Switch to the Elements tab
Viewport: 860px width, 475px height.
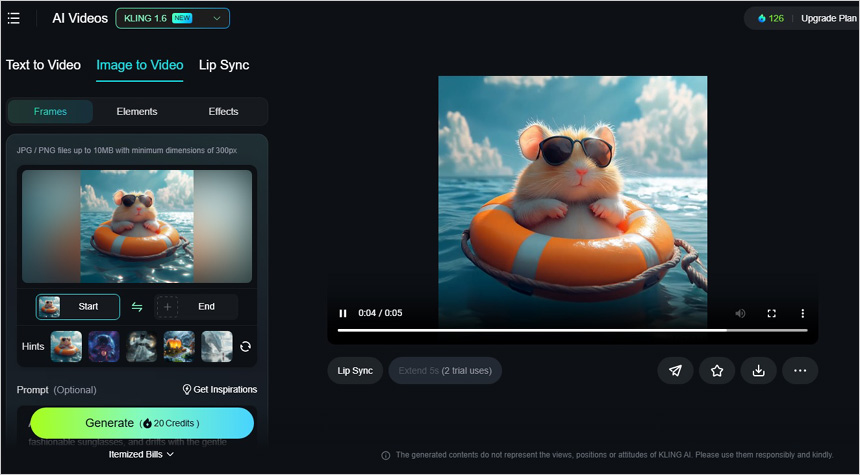[136, 112]
